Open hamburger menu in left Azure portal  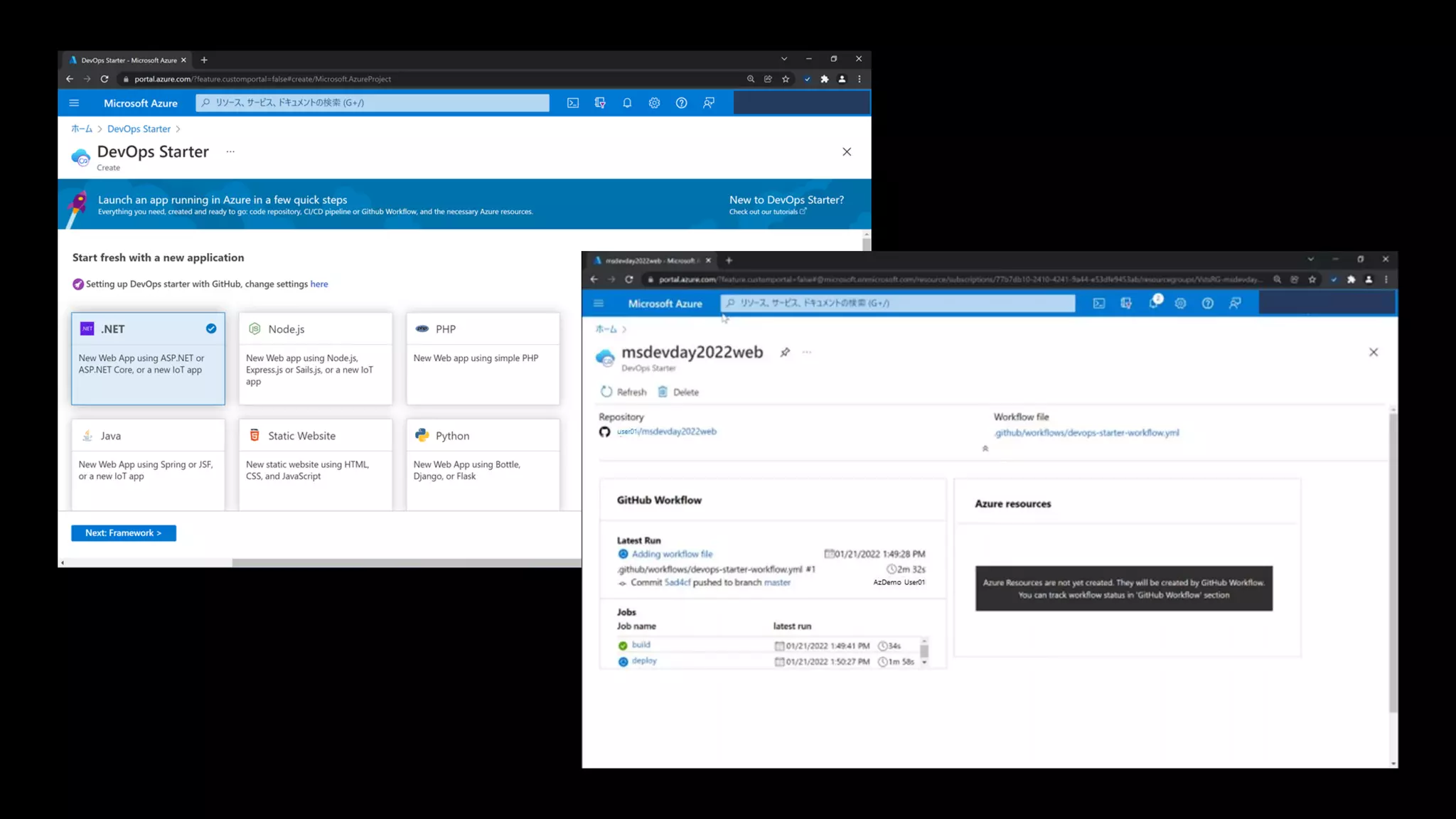[74, 103]
